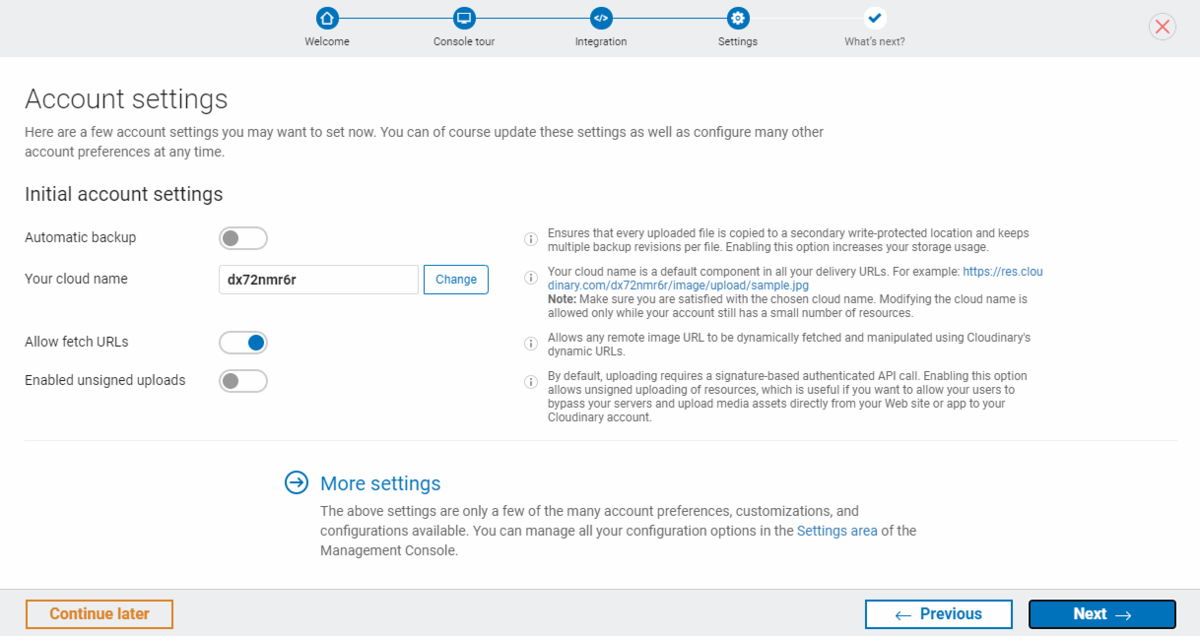The width and height of the screenshot is (1200, 636).
Task: Click the Continue later button
Action: pyautogui.click(x=99, y=614)
